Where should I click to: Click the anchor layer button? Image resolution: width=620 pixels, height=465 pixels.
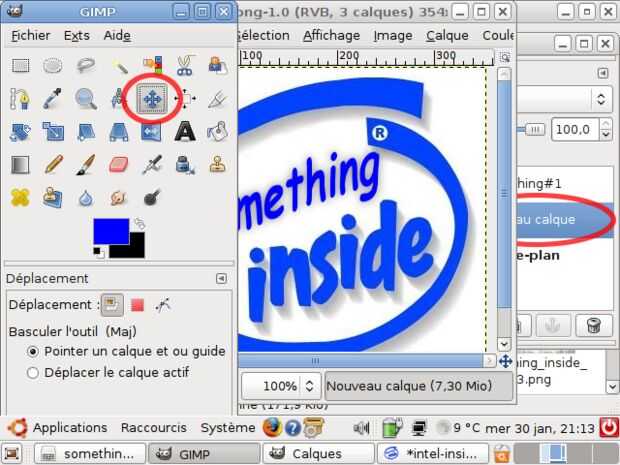click(553, 325)
